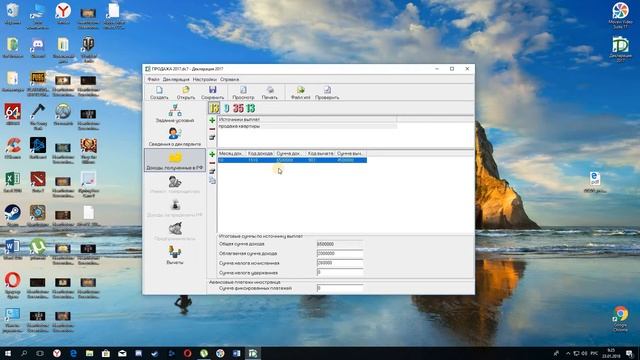The width and height of the screenshot is (640, 360).
Task: Open the Настройки menu
Action: point(204,79)
